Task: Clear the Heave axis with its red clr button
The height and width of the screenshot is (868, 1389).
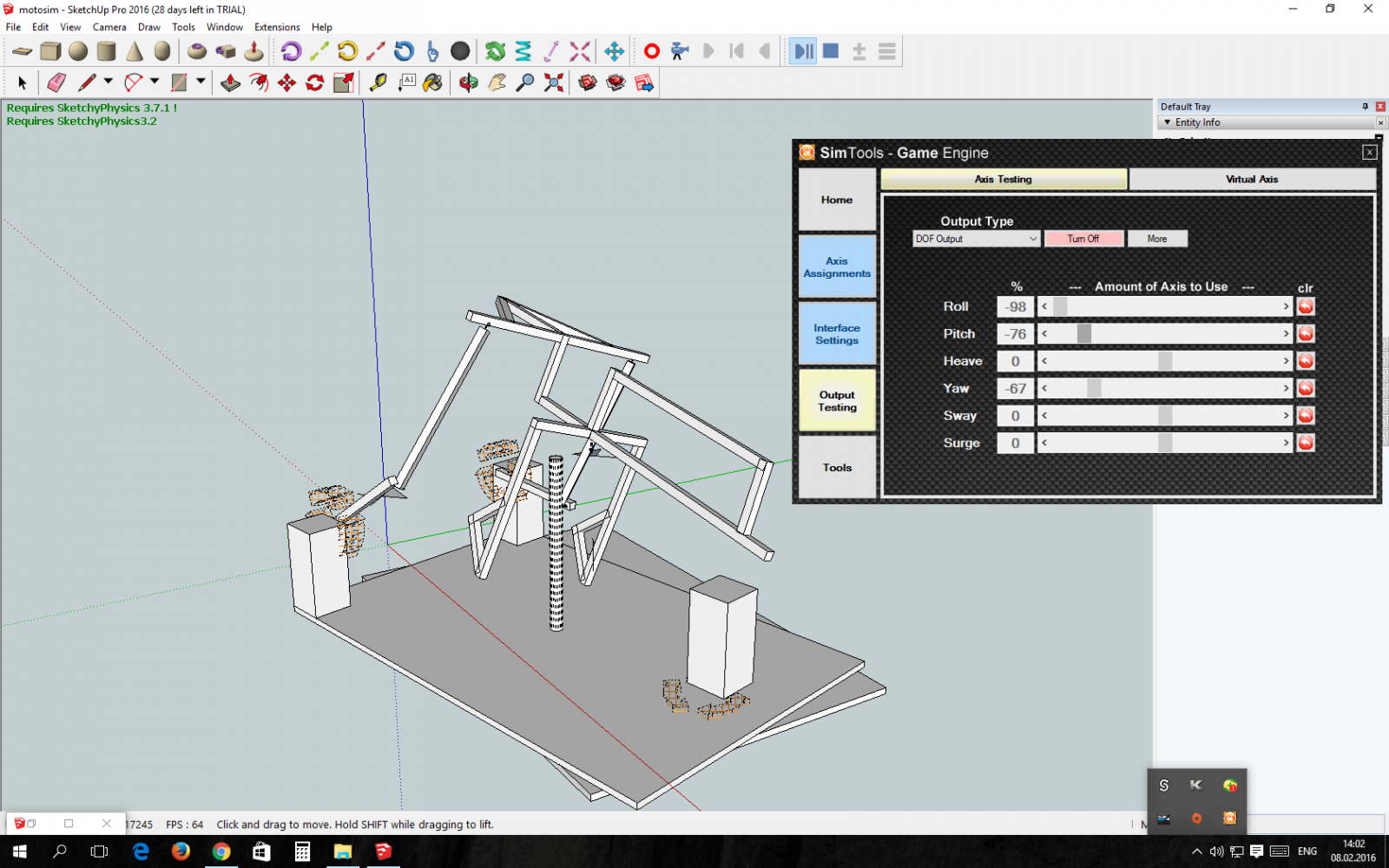Action: [x=1306, y=361]
